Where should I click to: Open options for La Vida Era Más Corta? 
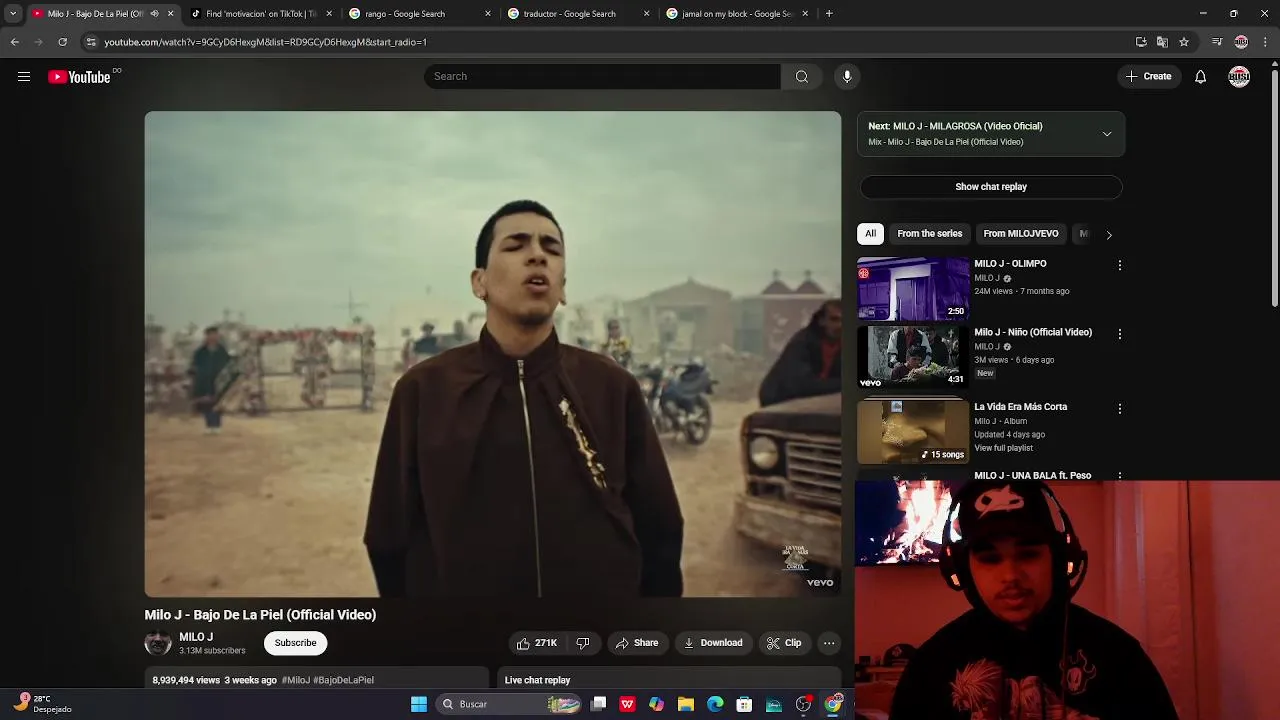tap(1120, 409)
